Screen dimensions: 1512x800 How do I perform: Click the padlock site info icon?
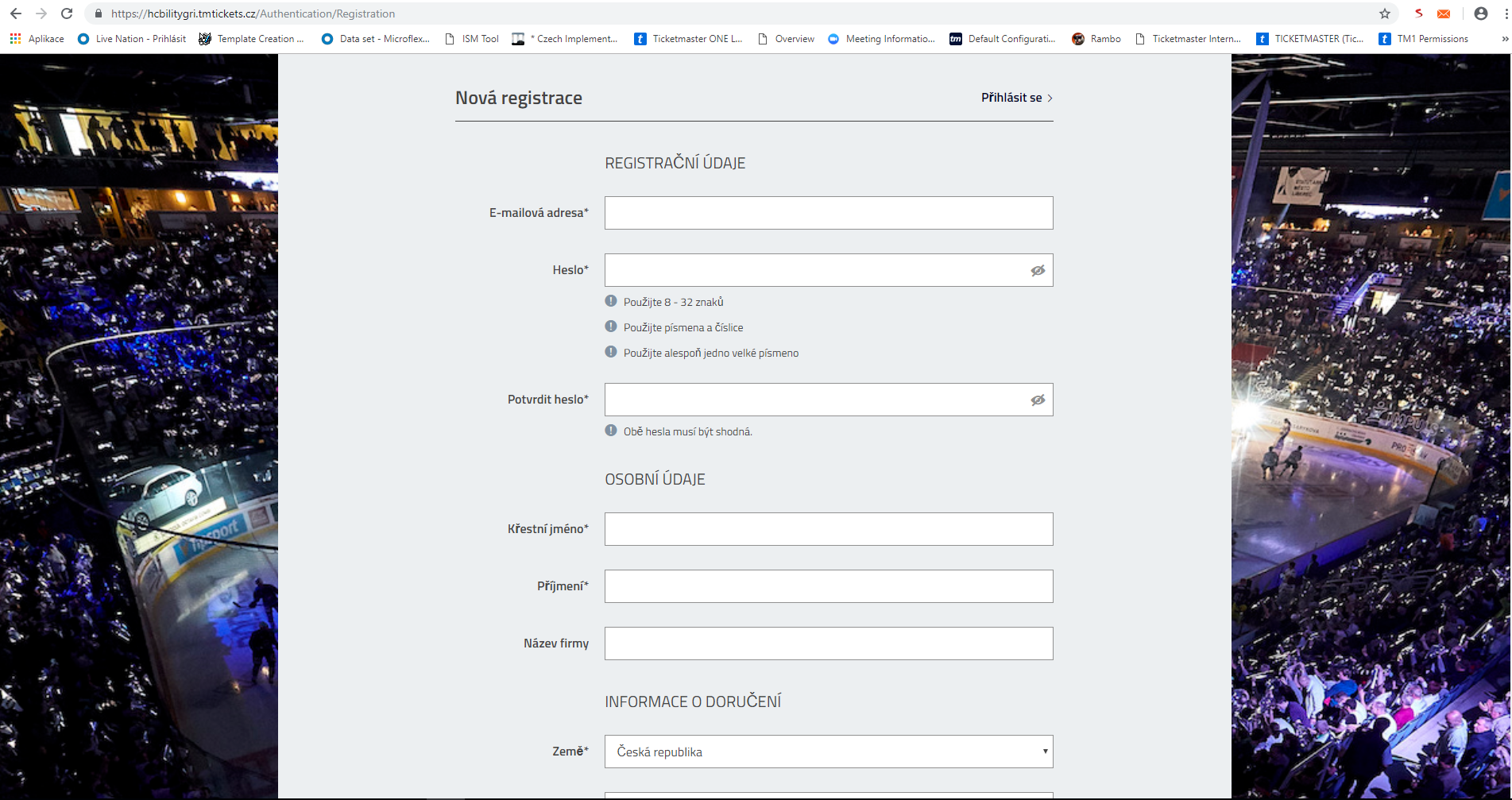pyautogui.click(x=99, y=14)
